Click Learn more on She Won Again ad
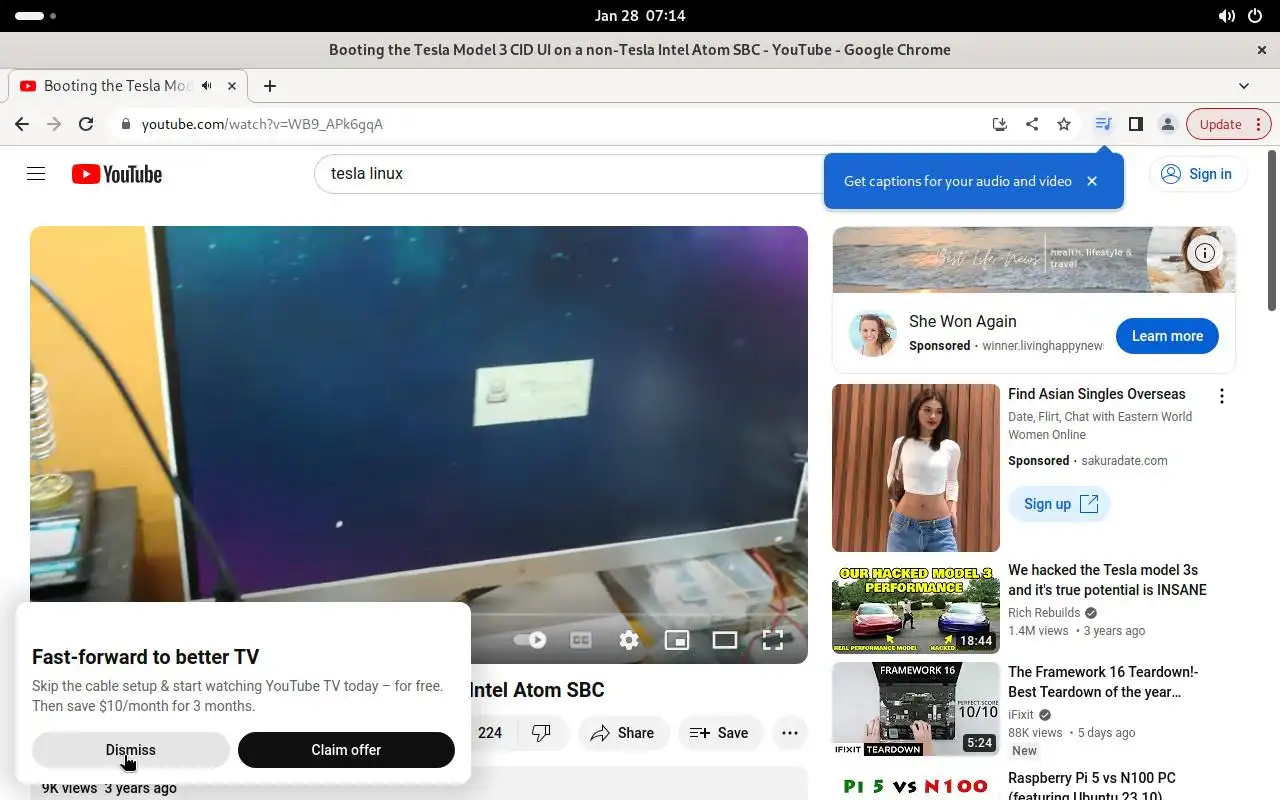 (x=1167, y=336)
